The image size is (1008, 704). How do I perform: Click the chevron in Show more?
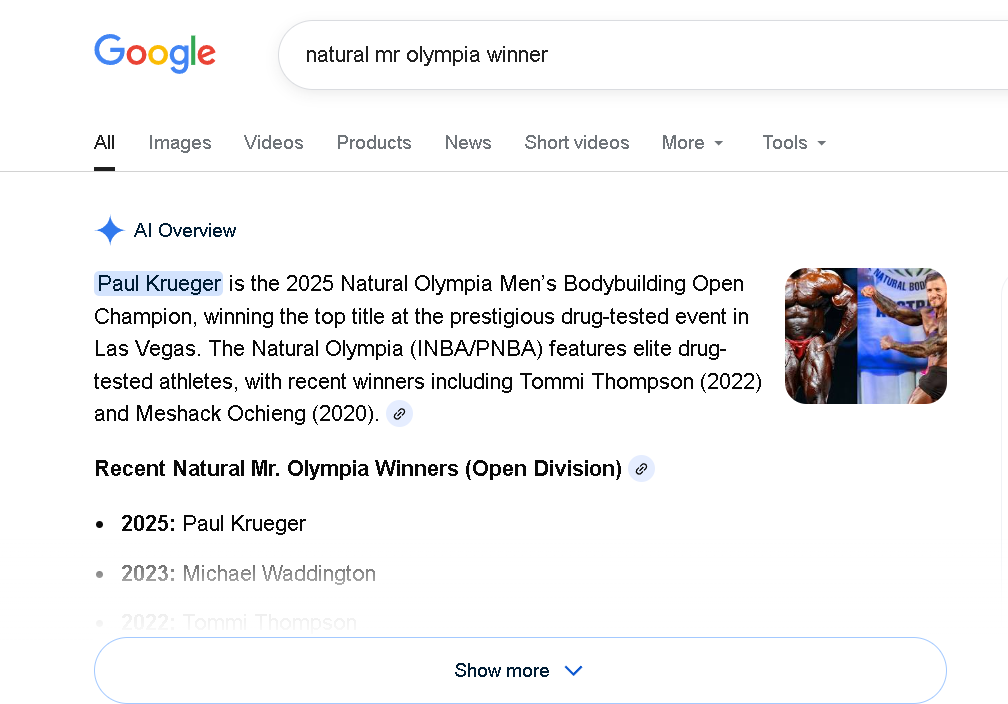tap(573, 671)
